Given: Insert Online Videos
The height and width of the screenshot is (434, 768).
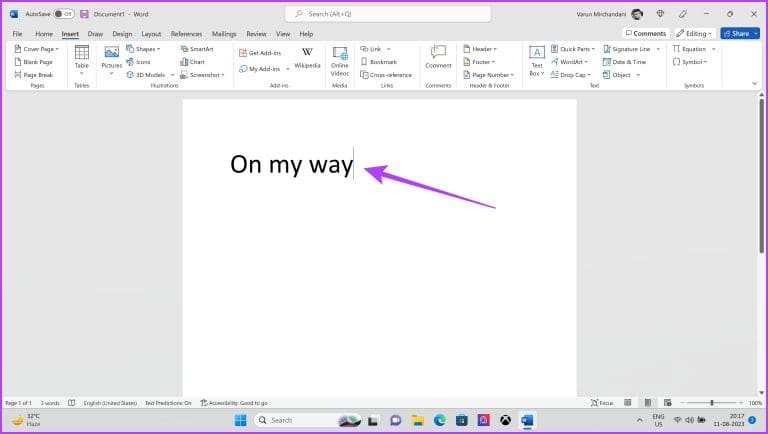Looking at the screenshot, I should (x=339, y=60).
